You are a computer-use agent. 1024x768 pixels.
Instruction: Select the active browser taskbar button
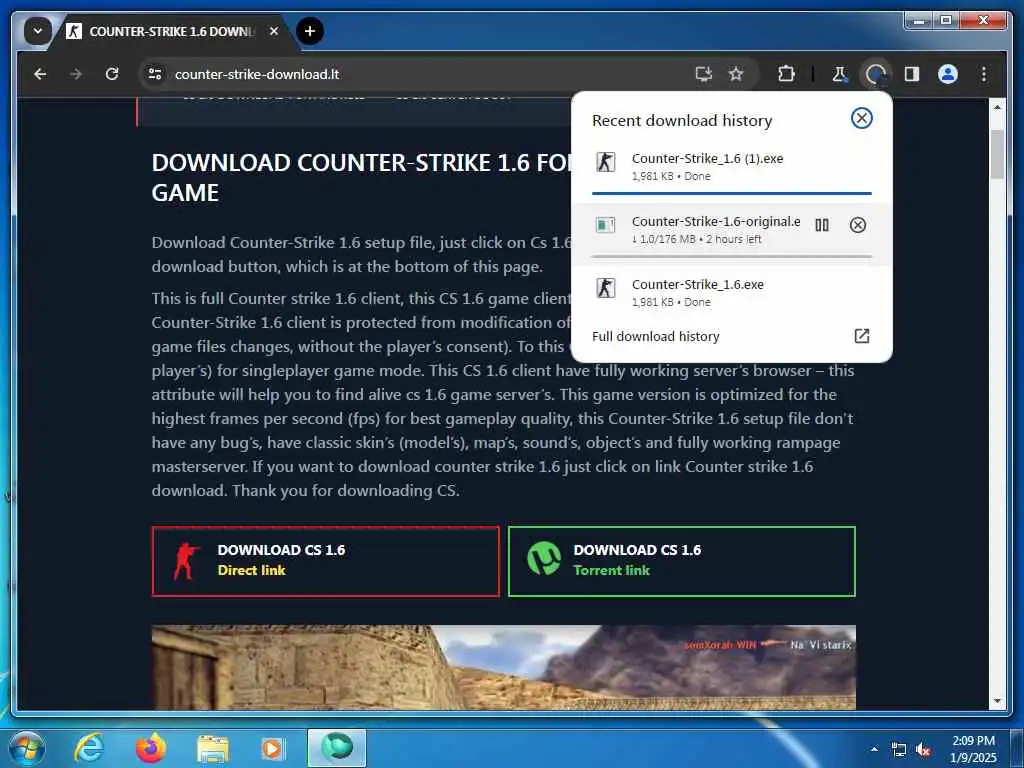tap(337, 748)
